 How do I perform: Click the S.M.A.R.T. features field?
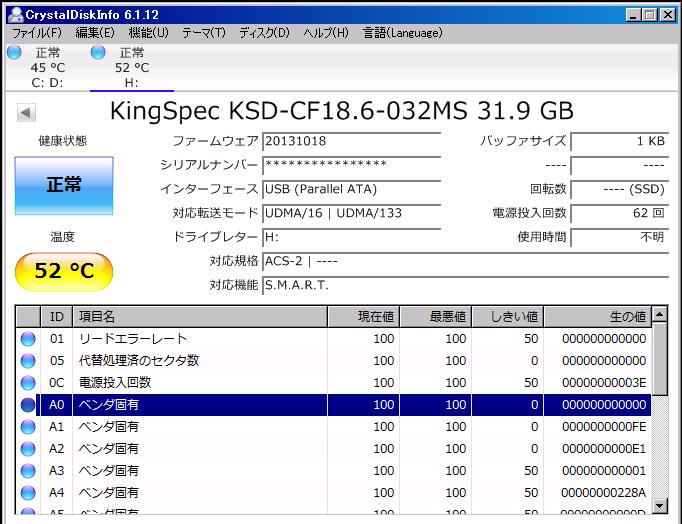click(x=465, y=285)
